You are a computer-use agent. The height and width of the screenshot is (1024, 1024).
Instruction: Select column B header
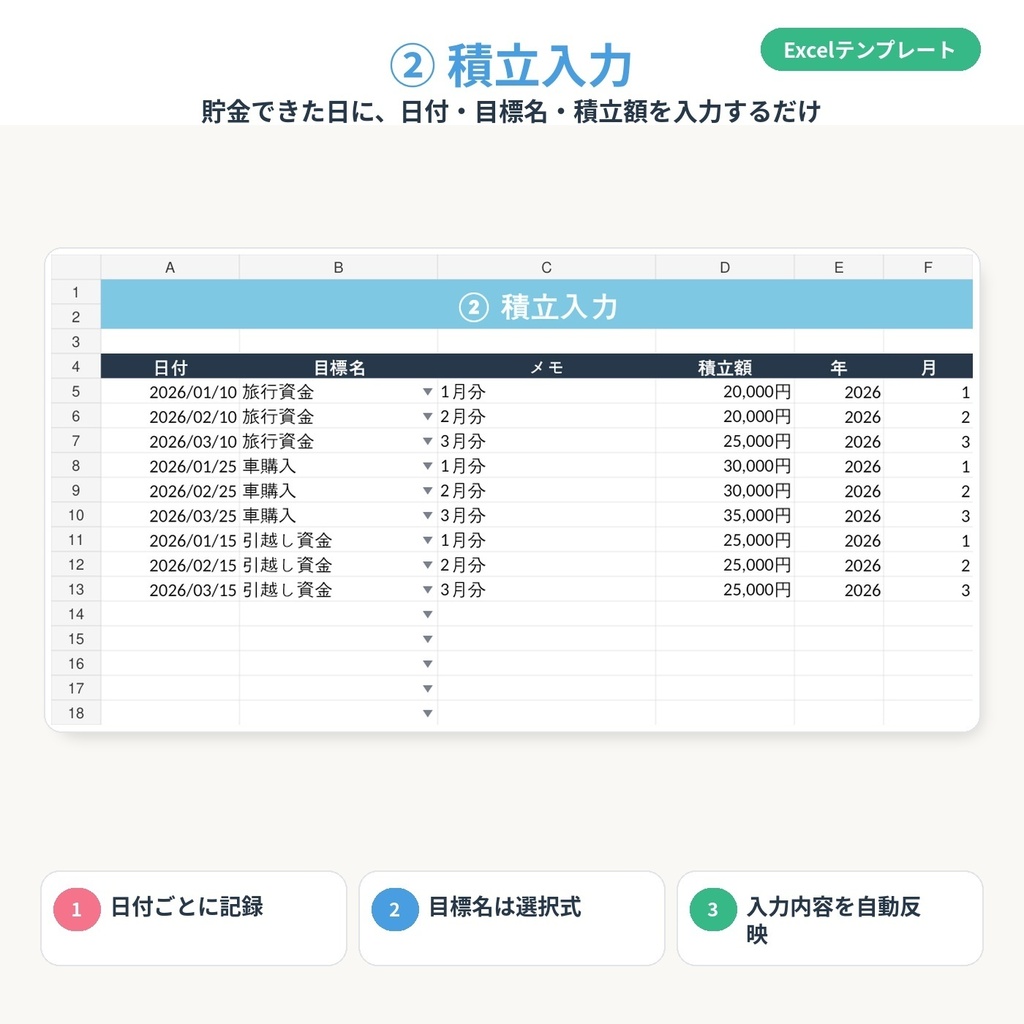(x=338, y=268)
